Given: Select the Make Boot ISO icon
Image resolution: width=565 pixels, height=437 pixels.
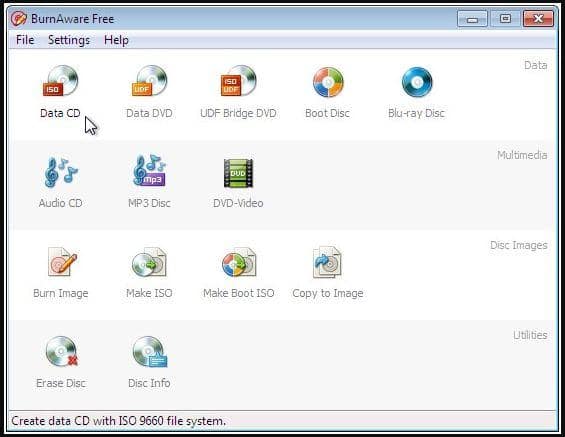Looking at the screenshot, I should 239,262.
